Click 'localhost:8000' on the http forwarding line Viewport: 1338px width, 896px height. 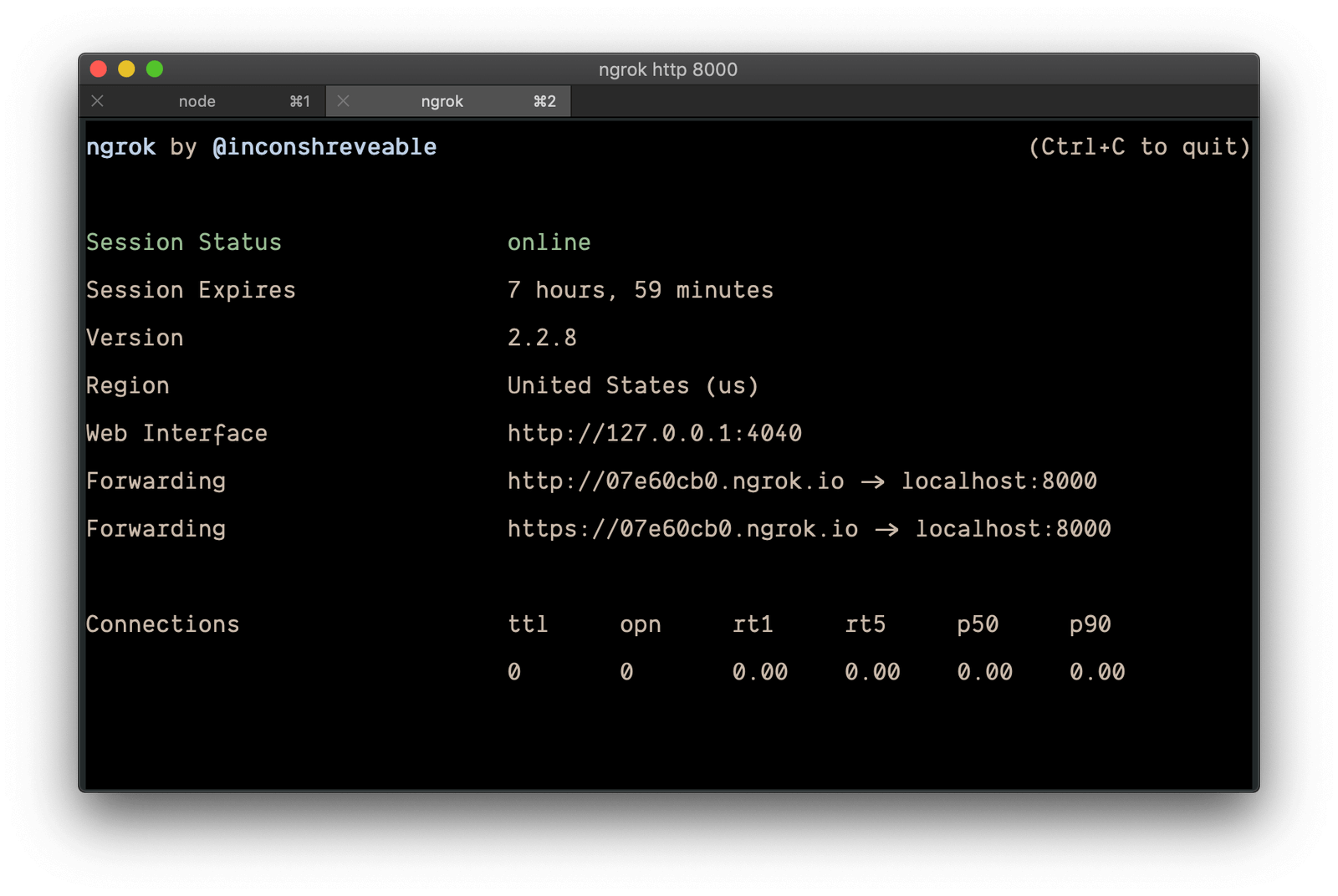[x=999, y=481]
